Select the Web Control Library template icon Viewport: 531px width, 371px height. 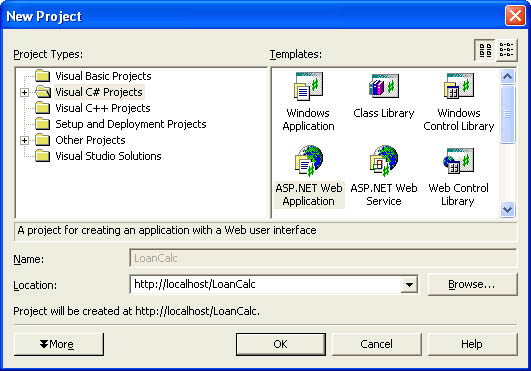[459, 161]
